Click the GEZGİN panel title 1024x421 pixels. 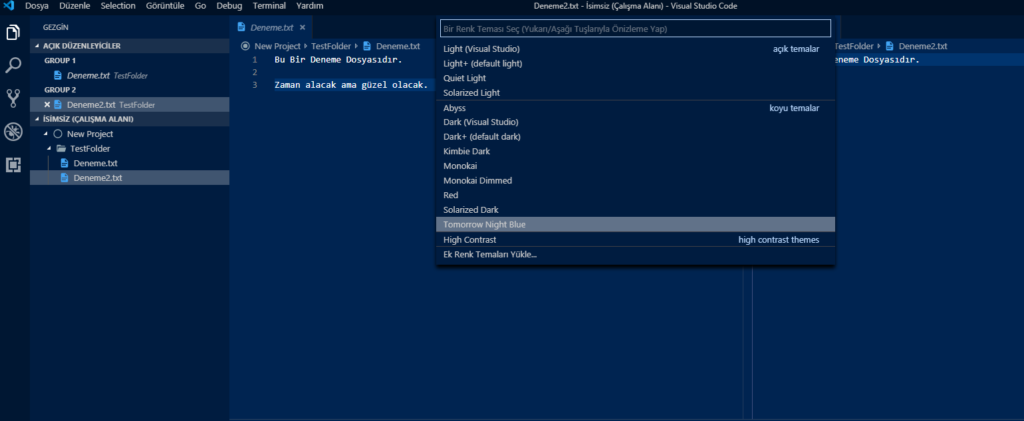coord(56,27)
